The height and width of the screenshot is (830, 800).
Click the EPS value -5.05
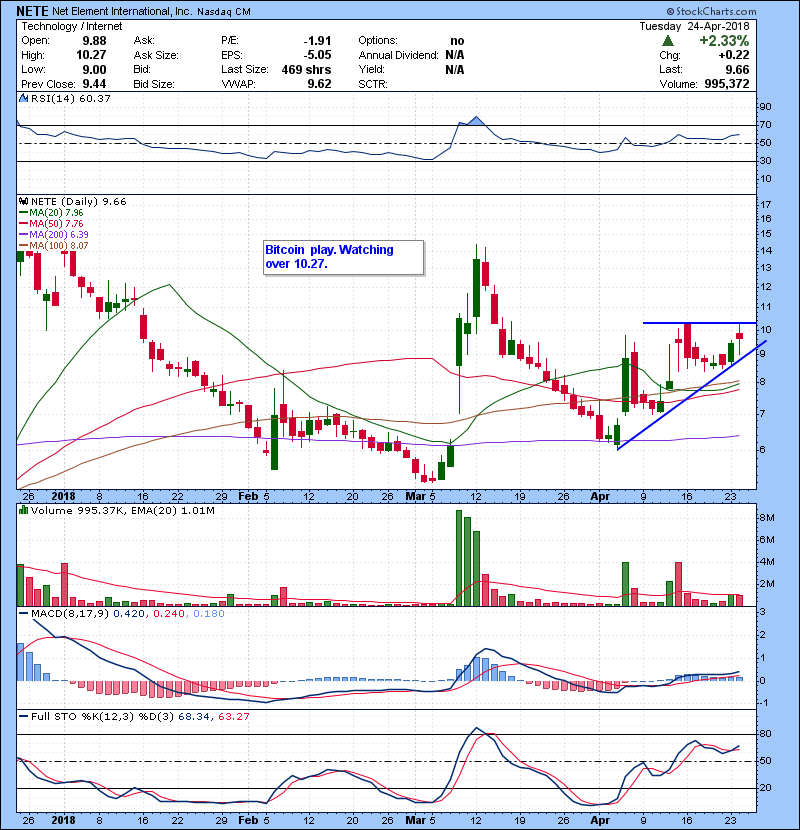tap(317, 55)
